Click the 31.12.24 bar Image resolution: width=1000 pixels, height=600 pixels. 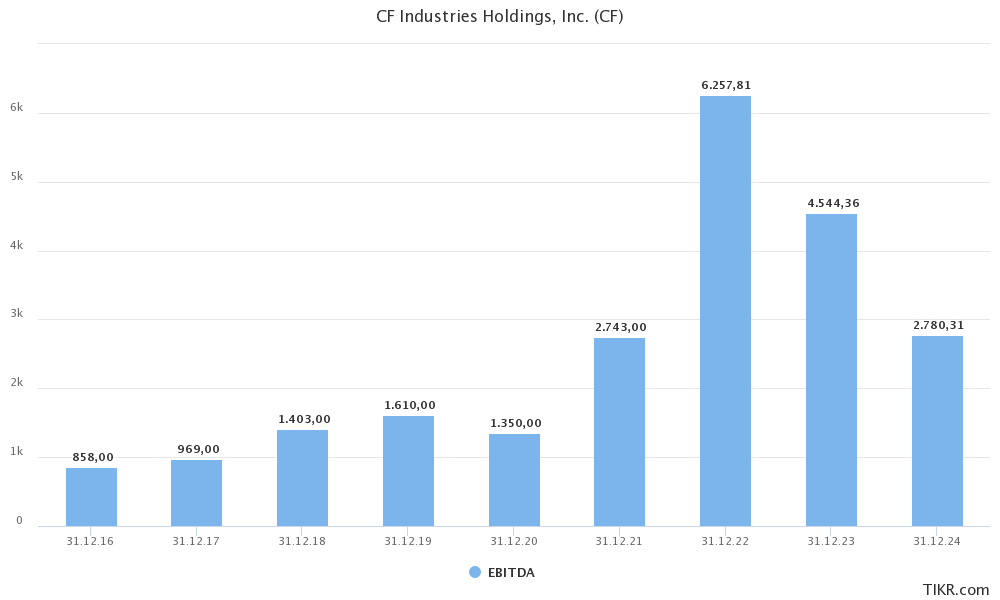pos(937,431)
